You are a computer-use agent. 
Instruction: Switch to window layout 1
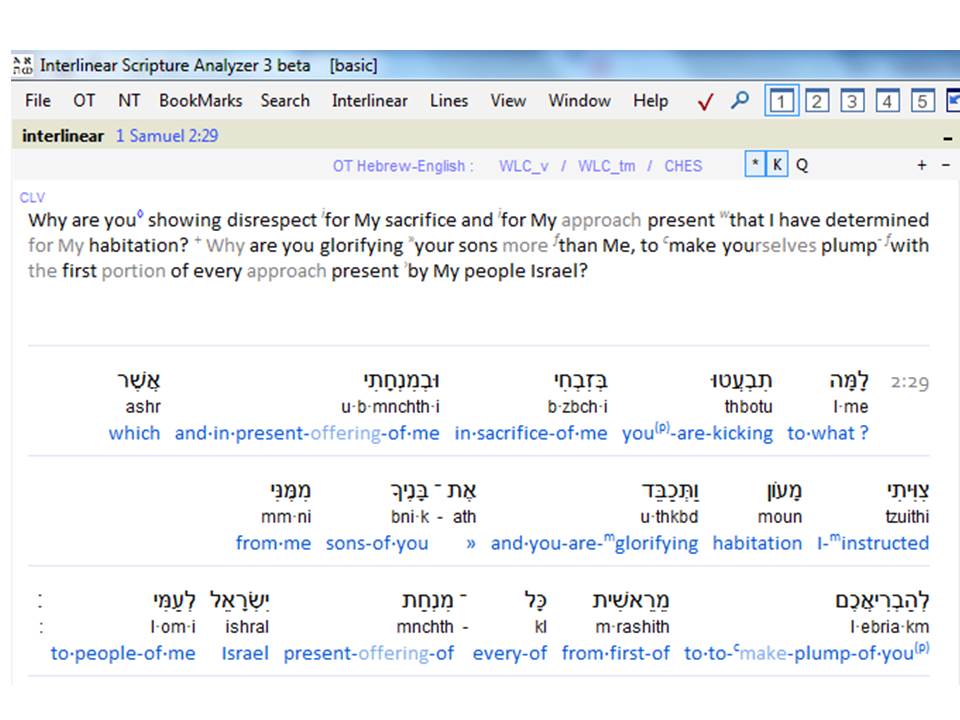coord(781,101)
